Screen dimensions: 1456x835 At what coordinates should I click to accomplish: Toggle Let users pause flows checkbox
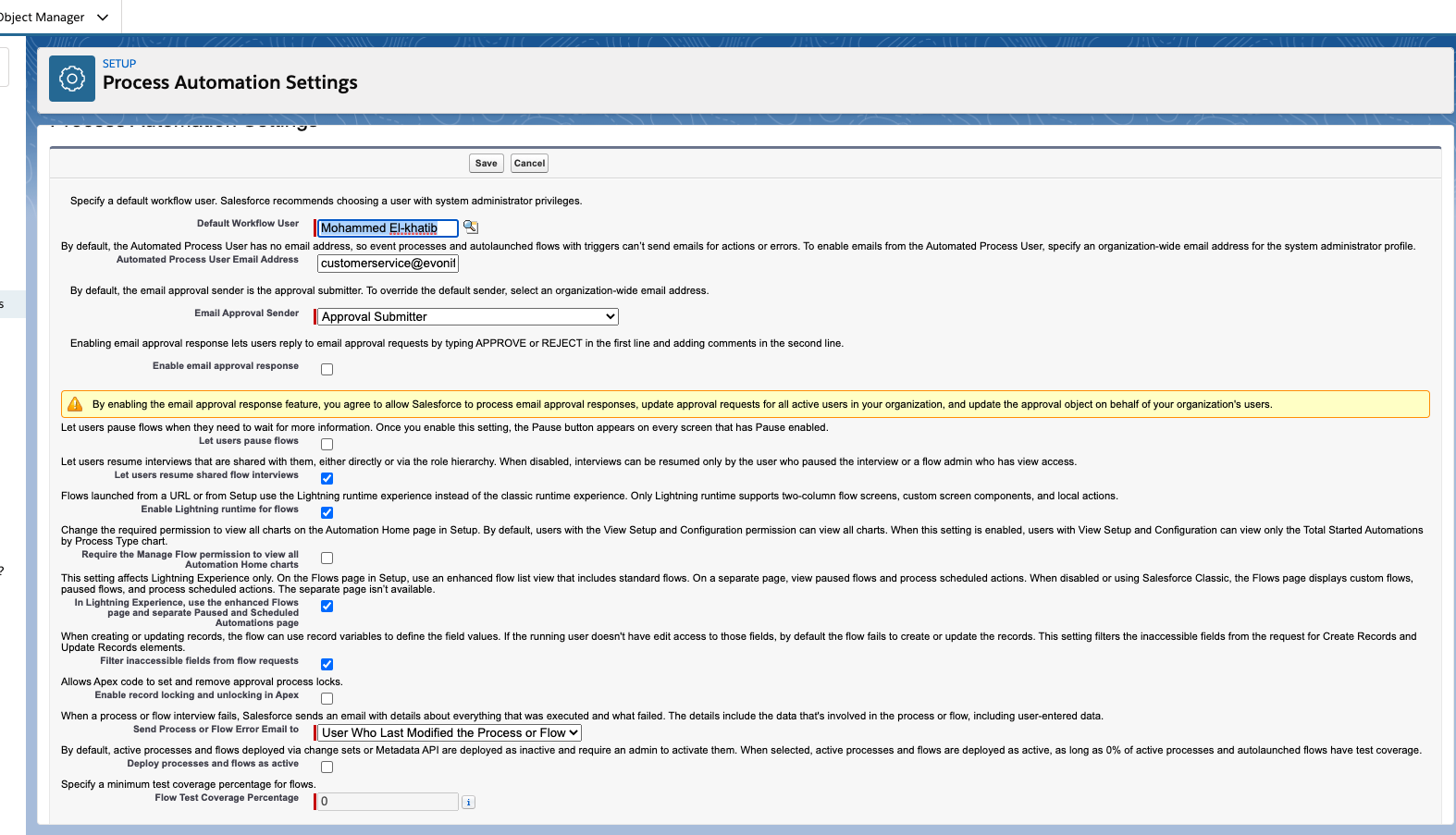[327, 445]
